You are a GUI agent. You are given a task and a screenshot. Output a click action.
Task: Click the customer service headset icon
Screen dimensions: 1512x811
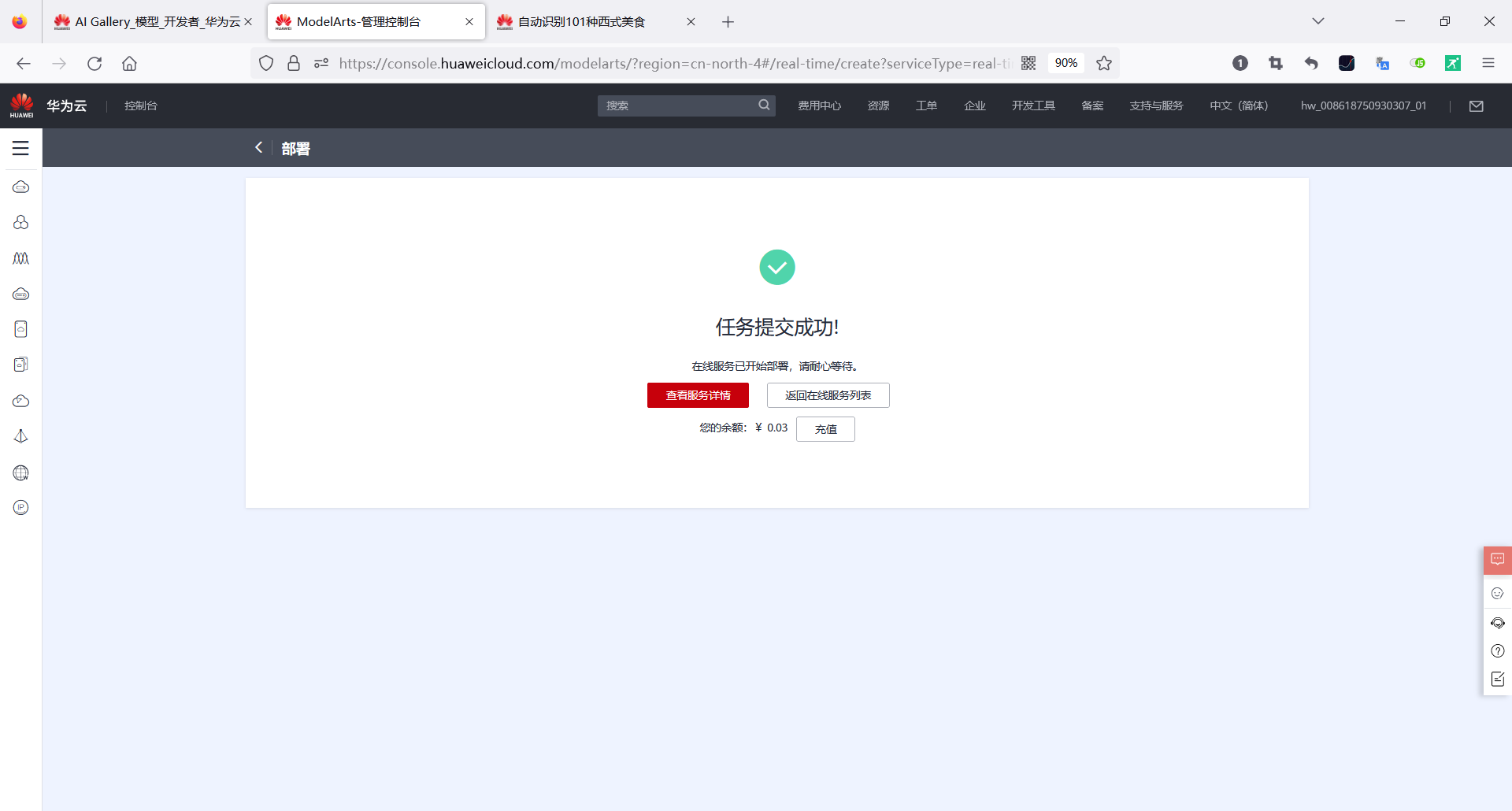tap(1498, 623)
